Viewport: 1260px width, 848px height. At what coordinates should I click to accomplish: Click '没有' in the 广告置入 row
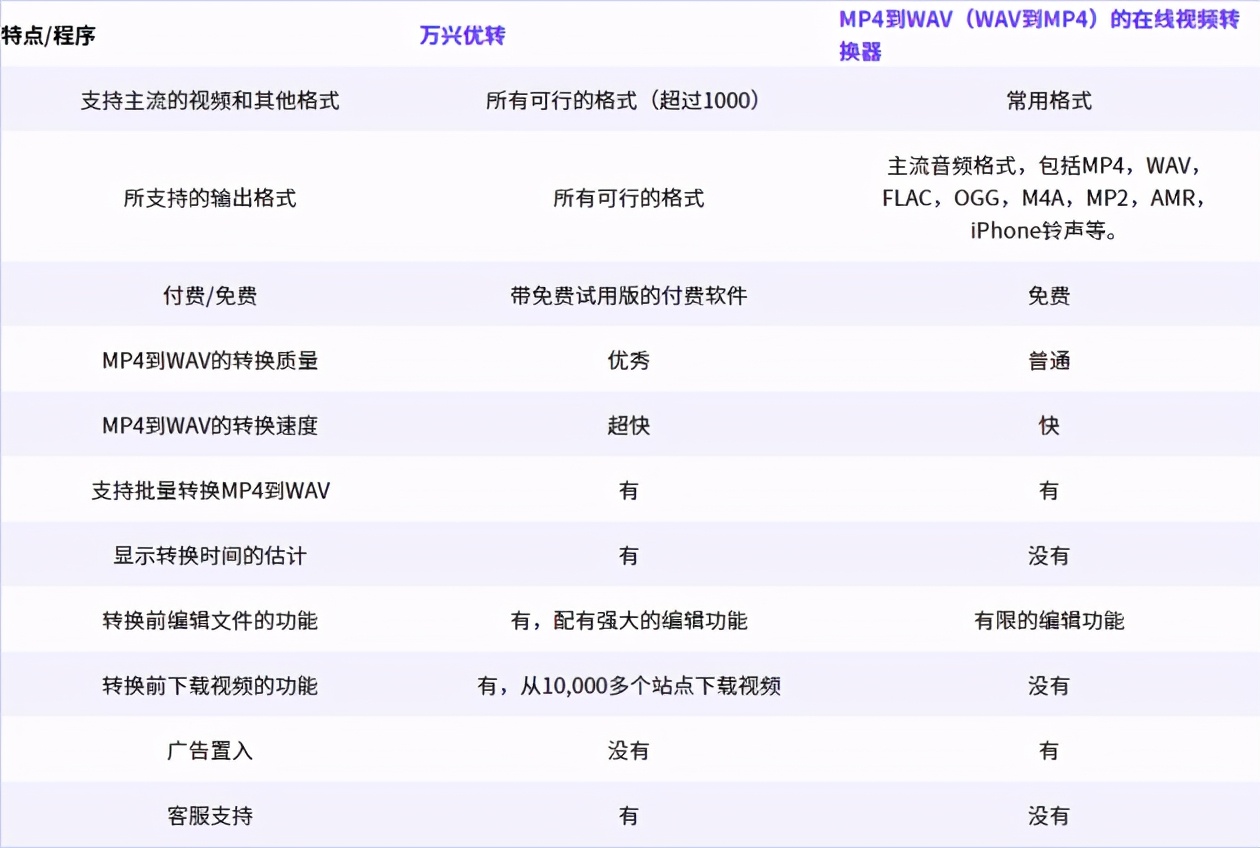coord(629,751)
